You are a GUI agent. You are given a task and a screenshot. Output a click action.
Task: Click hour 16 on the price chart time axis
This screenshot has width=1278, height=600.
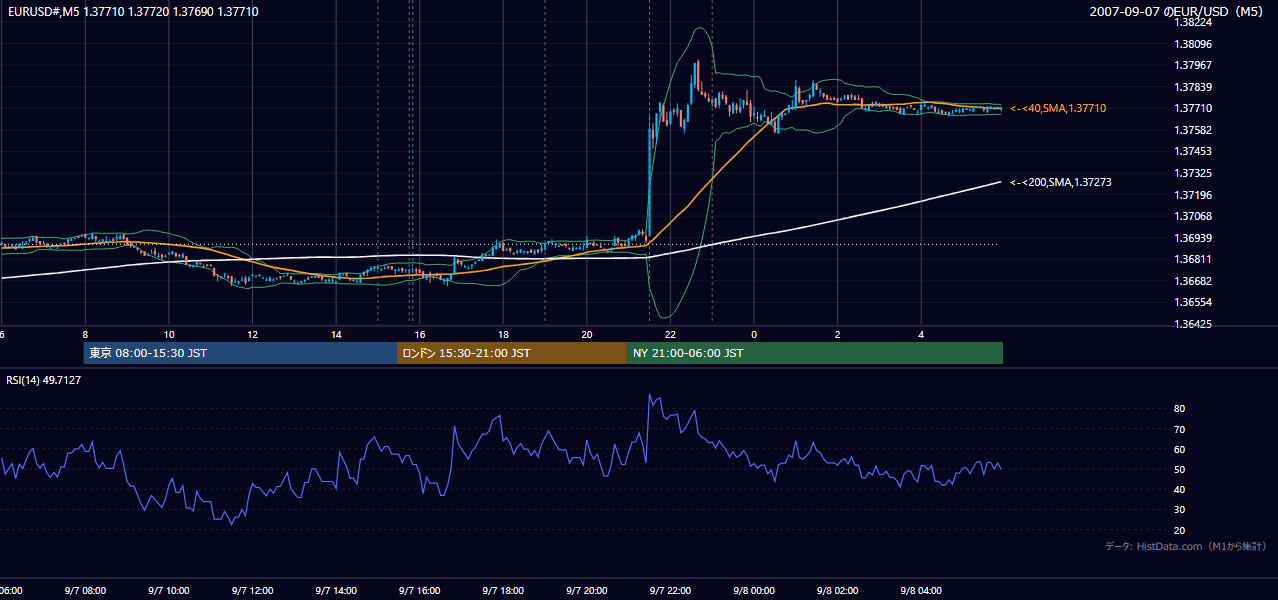click(x=420, y=335)
